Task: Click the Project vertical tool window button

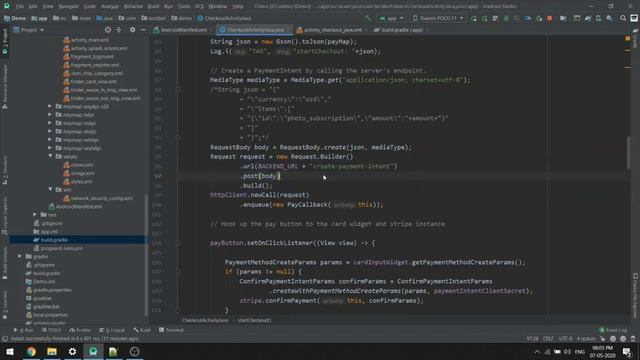Action: click(x=5, y=42)
